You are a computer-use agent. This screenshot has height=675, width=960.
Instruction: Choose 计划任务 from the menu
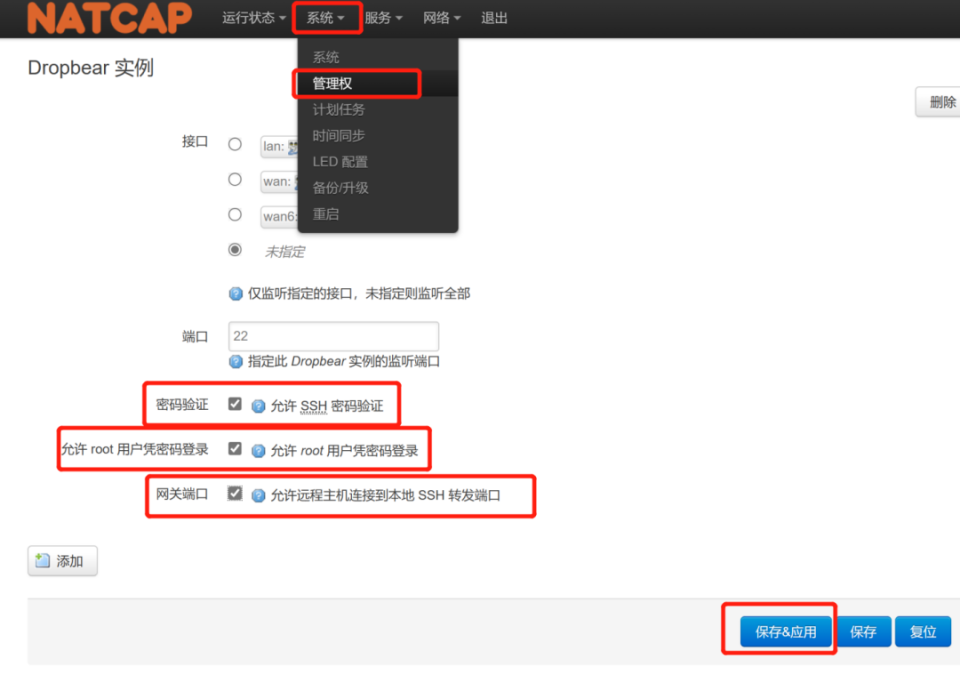click(x=378, y=110)
